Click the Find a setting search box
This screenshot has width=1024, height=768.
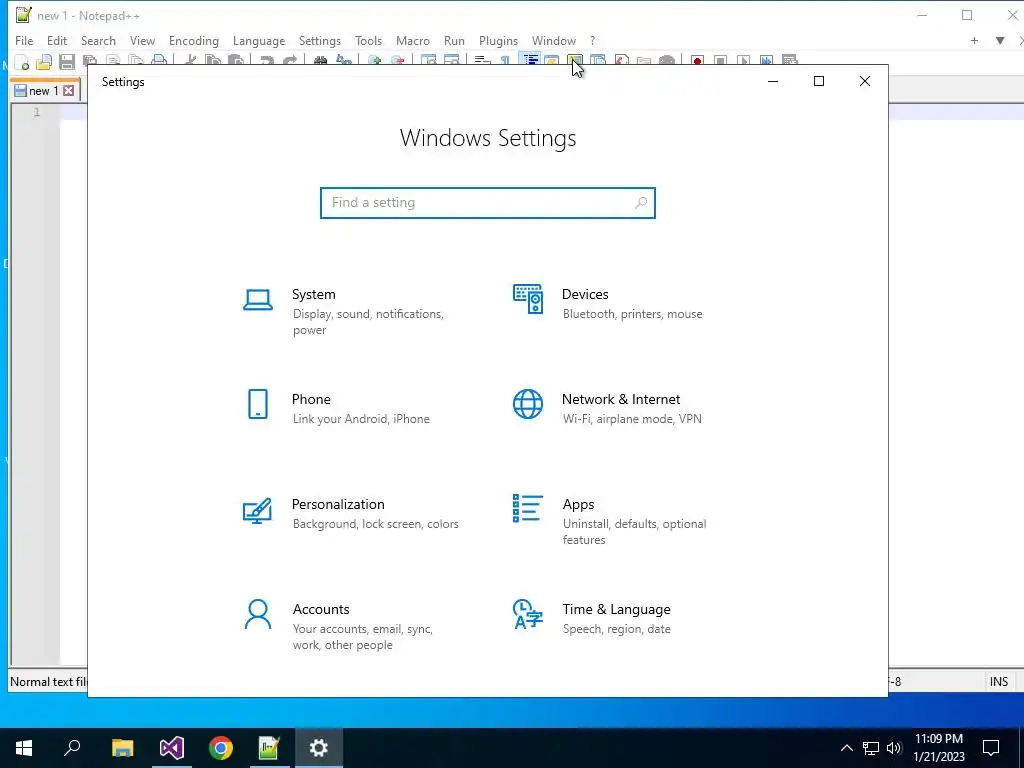pos(487,202)
